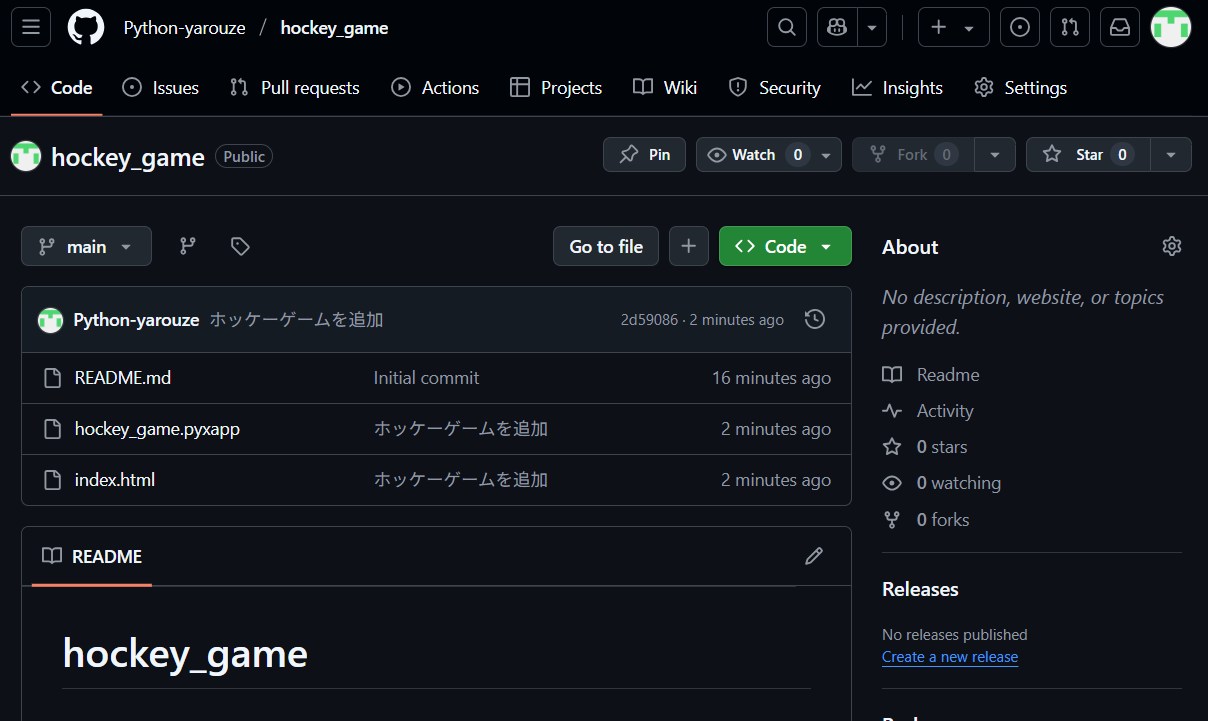Switch to the Security tab
Viewport: 1208px width, 721px height.
(774, 88)
